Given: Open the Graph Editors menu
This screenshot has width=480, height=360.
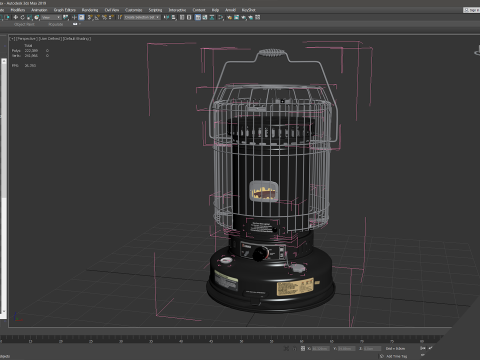Looking at the screenshot, I should click(65, 10).
